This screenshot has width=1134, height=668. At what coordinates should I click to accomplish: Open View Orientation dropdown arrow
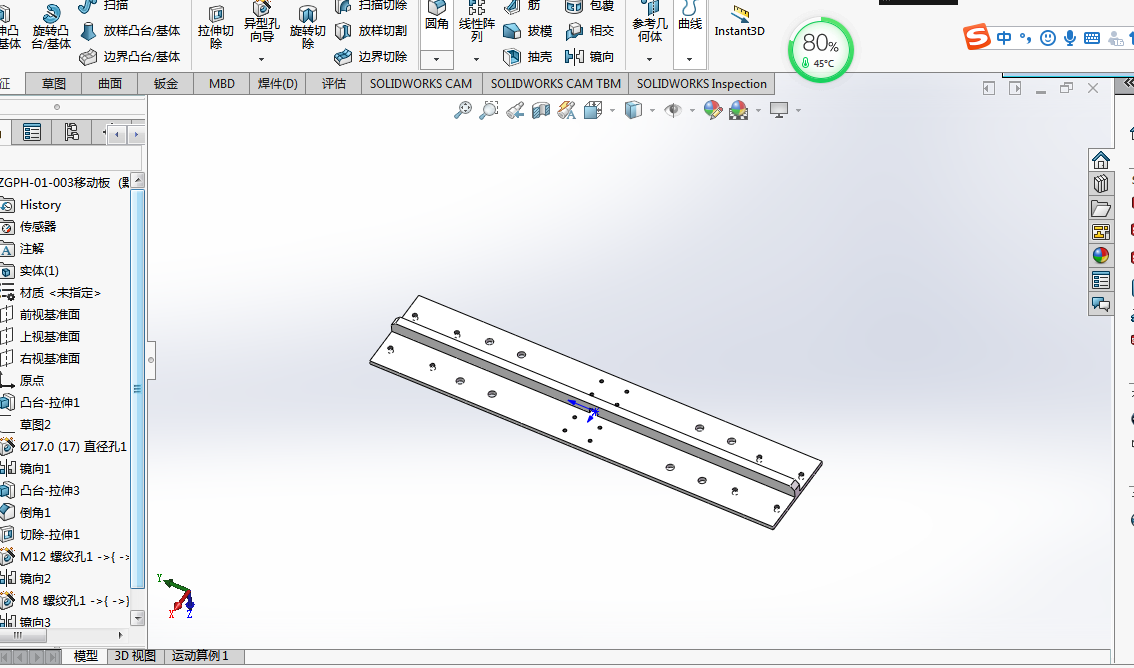(613, 111)
